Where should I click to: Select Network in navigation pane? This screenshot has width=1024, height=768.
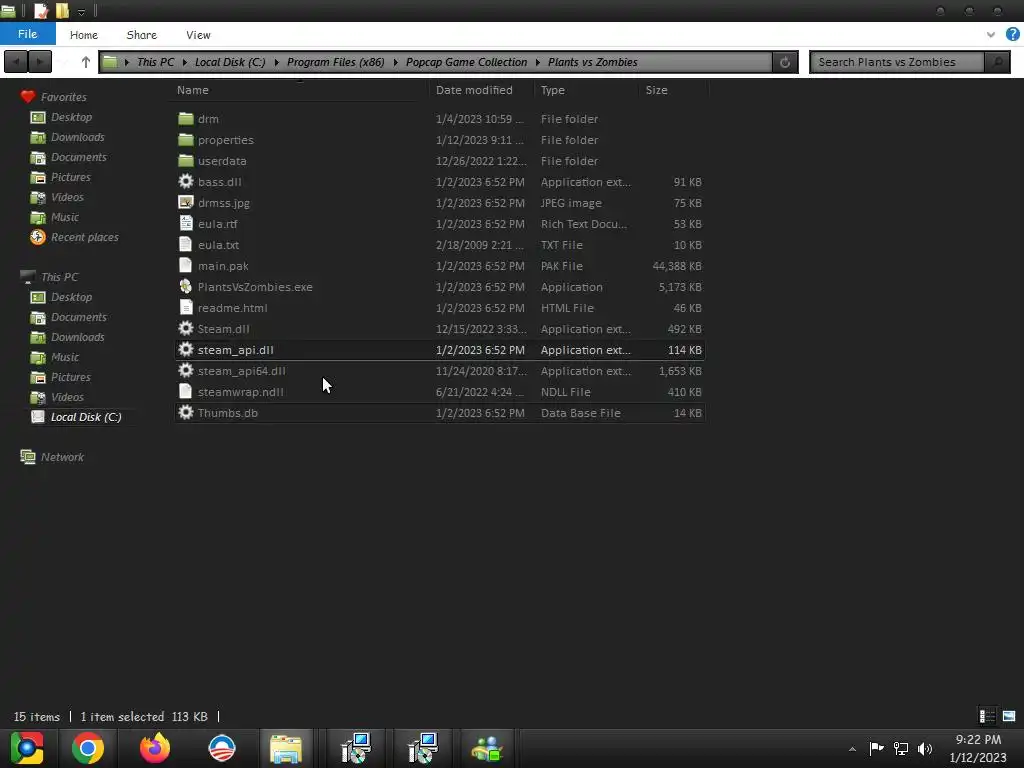coord(62,457)
